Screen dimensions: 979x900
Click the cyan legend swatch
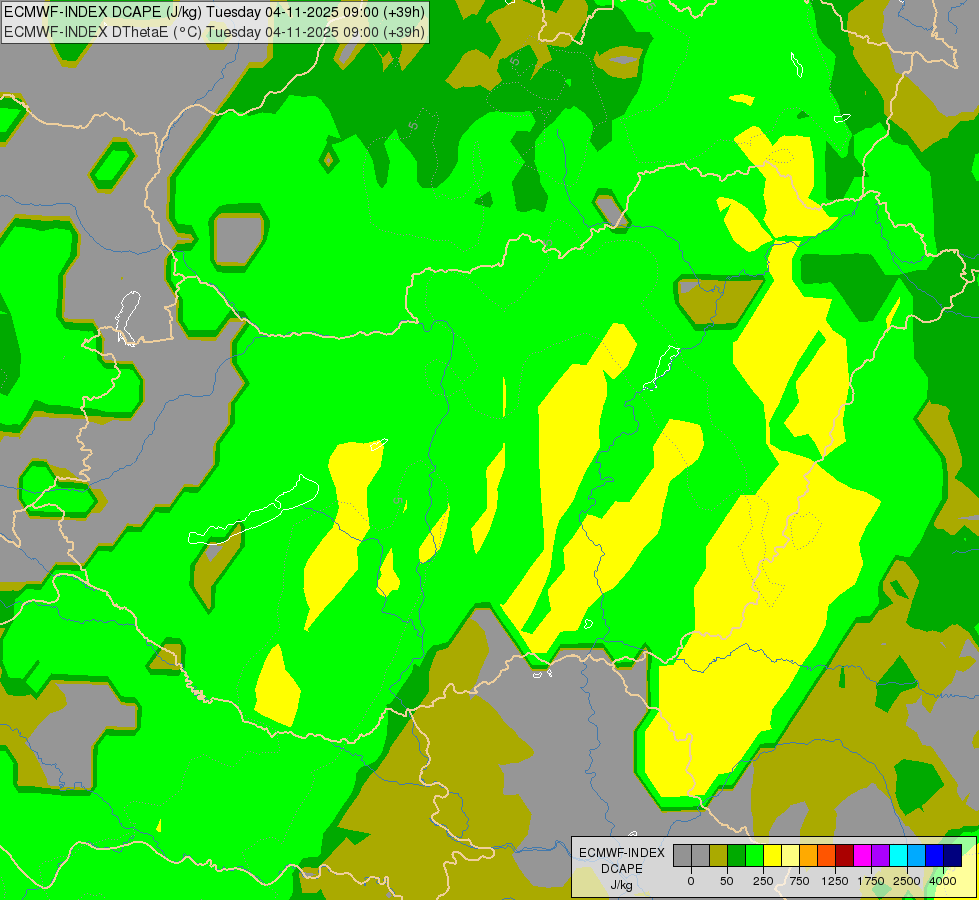898,855
